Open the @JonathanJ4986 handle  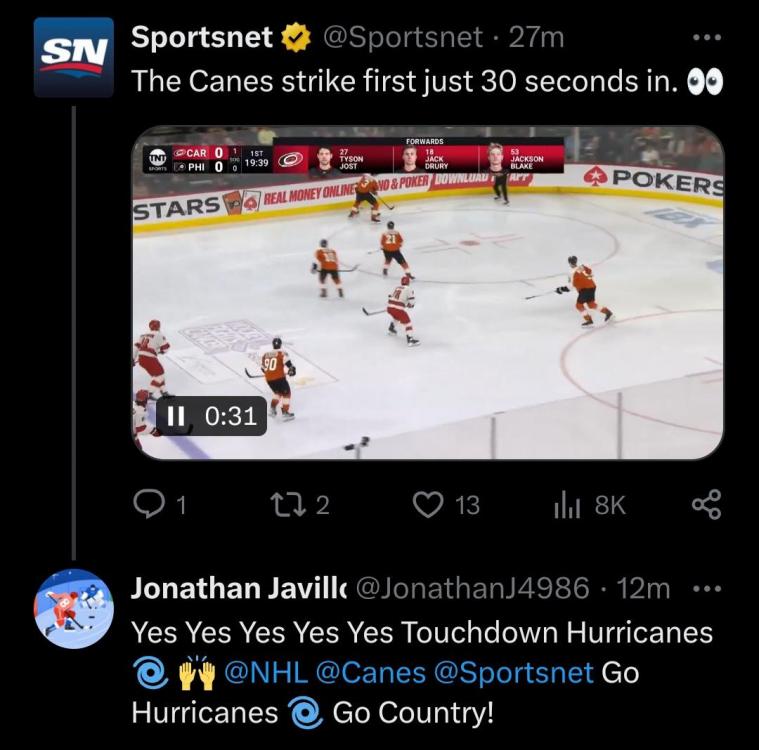click(x=472, y=588)
